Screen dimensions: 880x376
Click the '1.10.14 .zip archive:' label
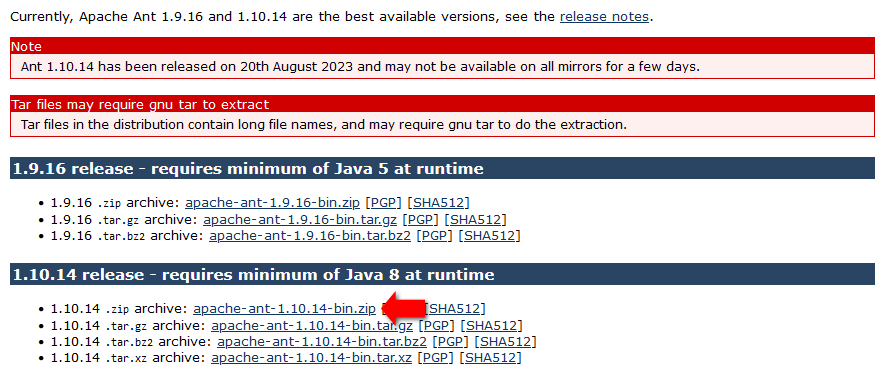pos(119,309)
